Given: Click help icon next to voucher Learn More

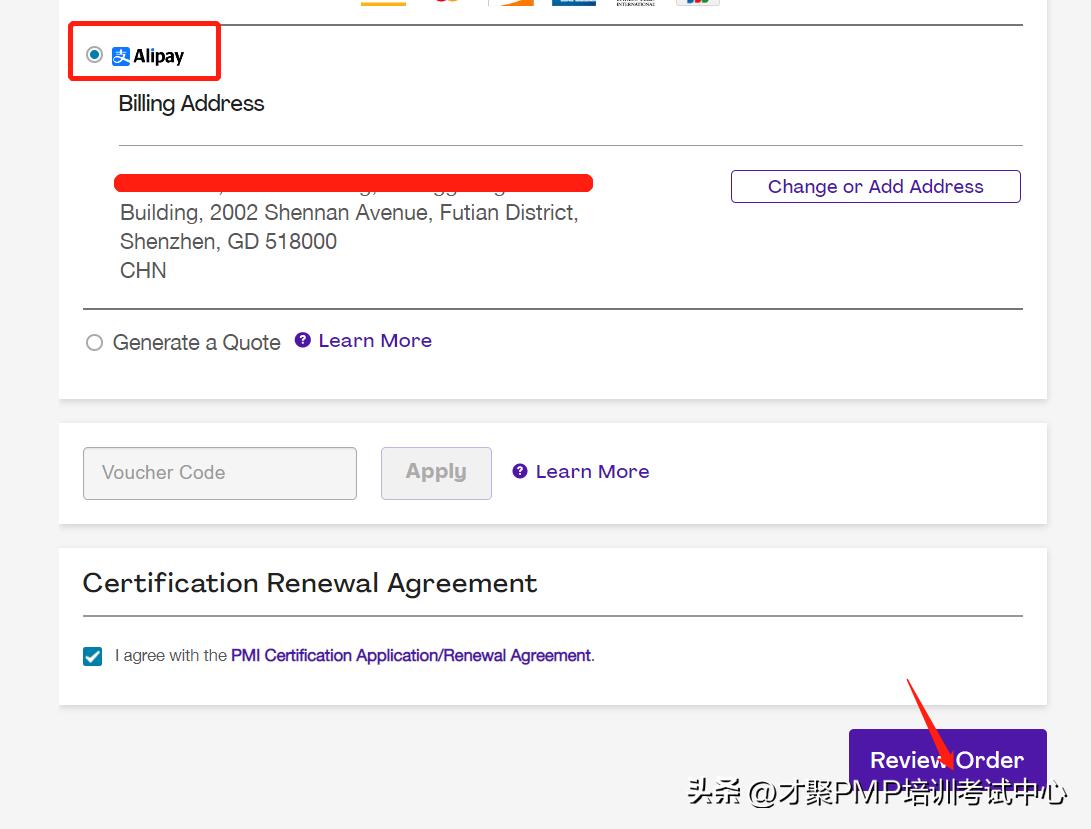Looking at the screenshot, I should tap(520, 471).
